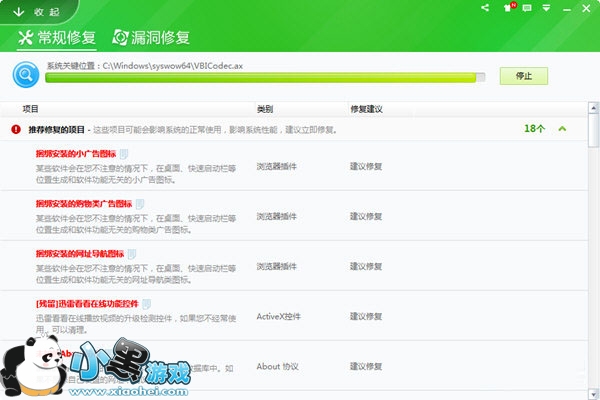
Task: Open the skin shirt icon with badge
Action: click(509, 7)
